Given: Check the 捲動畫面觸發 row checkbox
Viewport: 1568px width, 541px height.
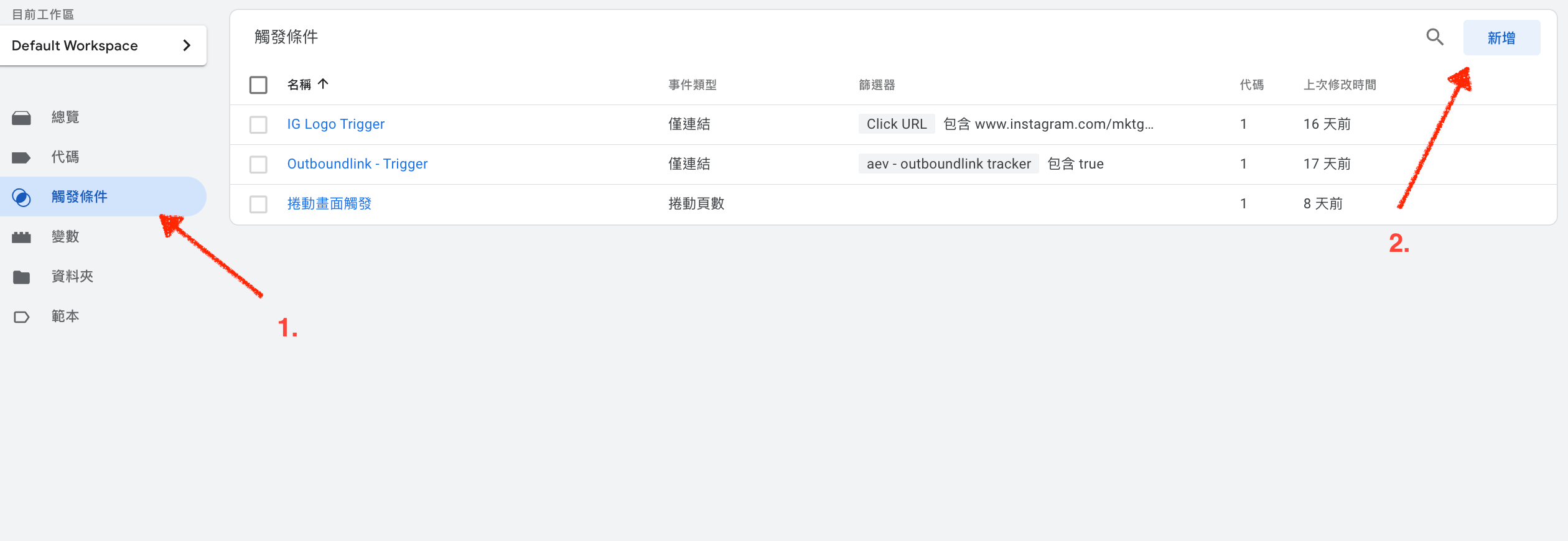Looking at the screenshot, I should click(x=258, y=204).
